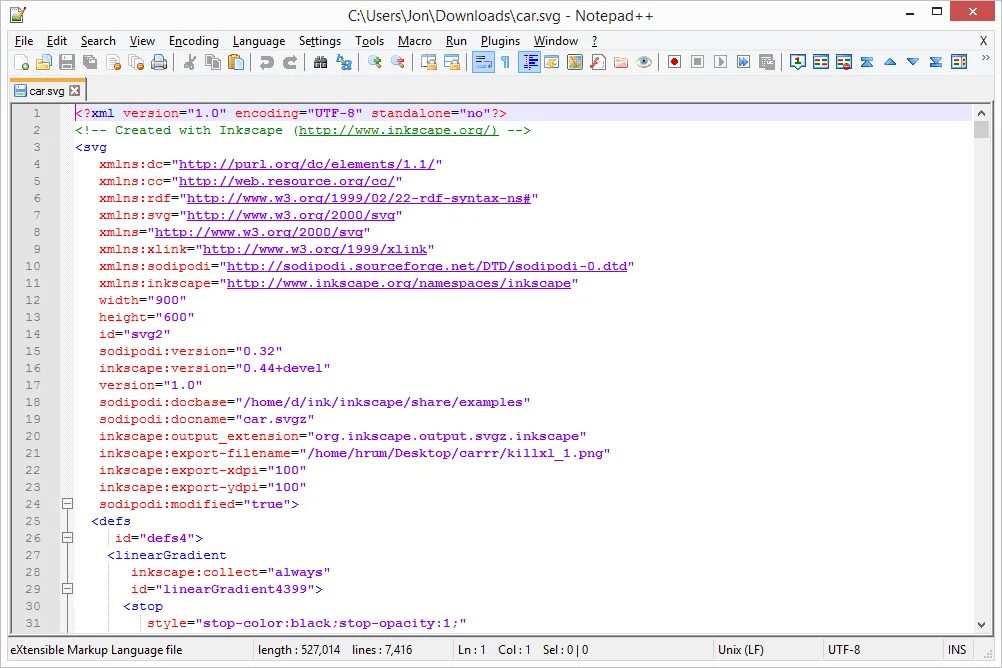Open the web.resource.org/cc link
This screenshot has width=1002, height=668.
click(286, 181)
